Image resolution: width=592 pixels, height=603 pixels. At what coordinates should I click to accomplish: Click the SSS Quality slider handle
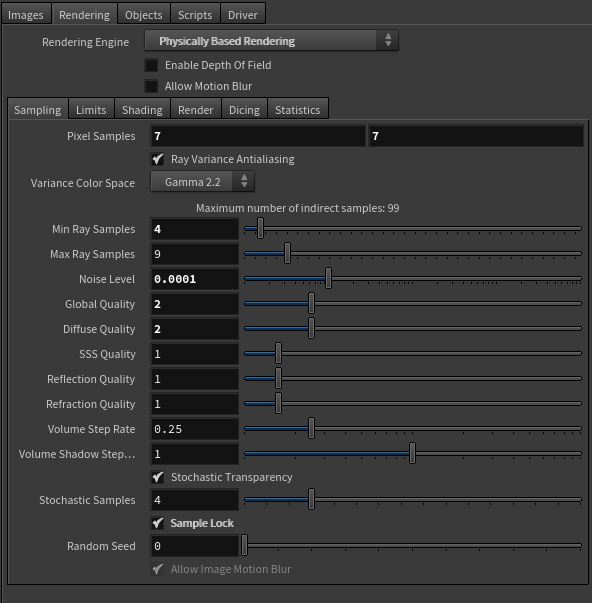(x=278, y=353)
